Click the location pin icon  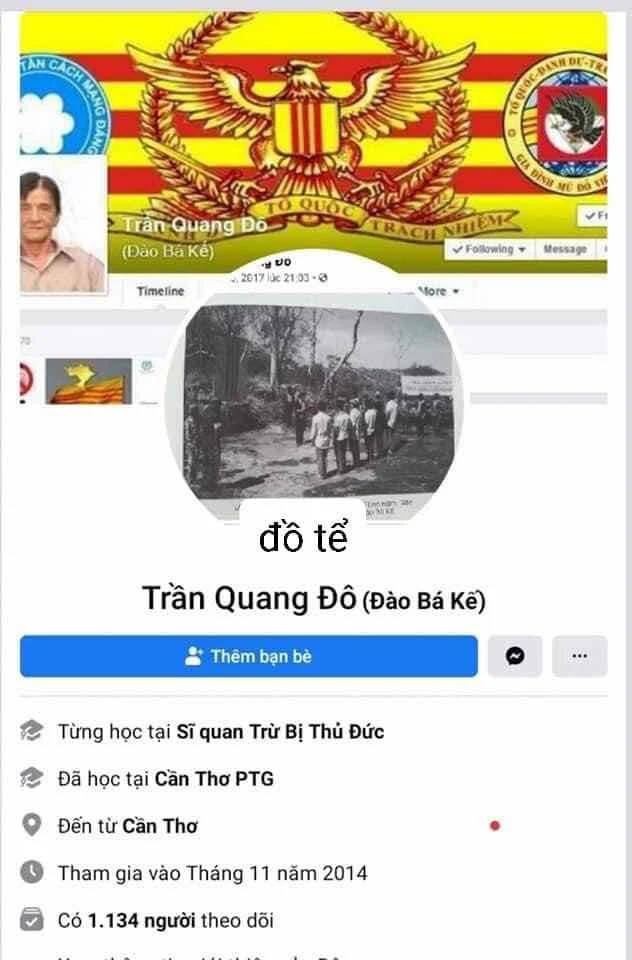pos(31,825)
